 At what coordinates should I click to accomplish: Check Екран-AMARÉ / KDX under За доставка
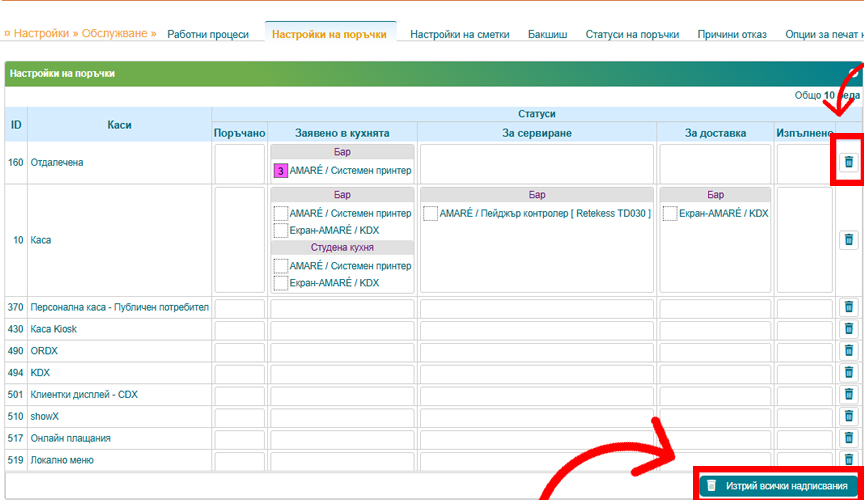coord(669,213)
